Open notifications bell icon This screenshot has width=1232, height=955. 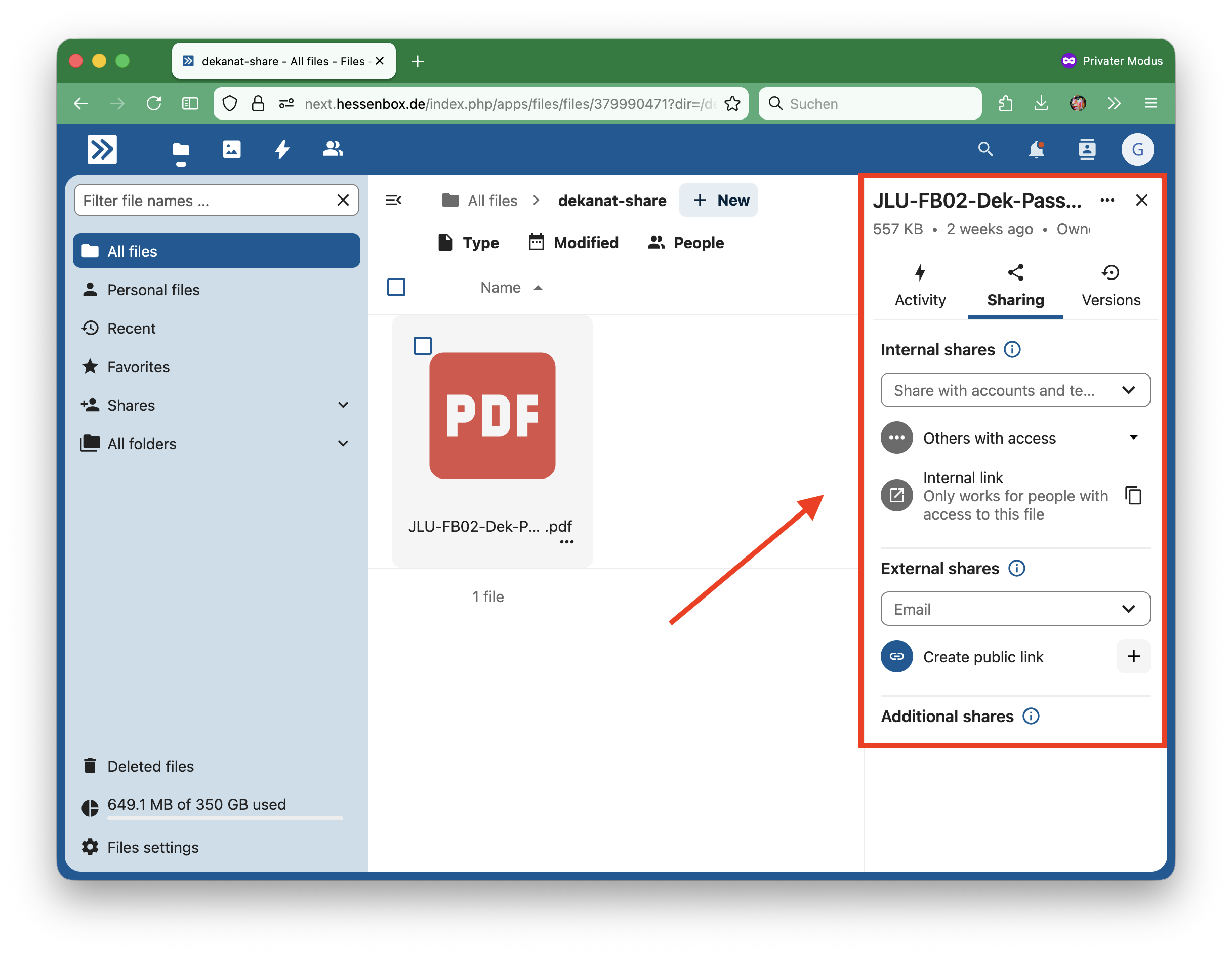tap(1036, 149)
